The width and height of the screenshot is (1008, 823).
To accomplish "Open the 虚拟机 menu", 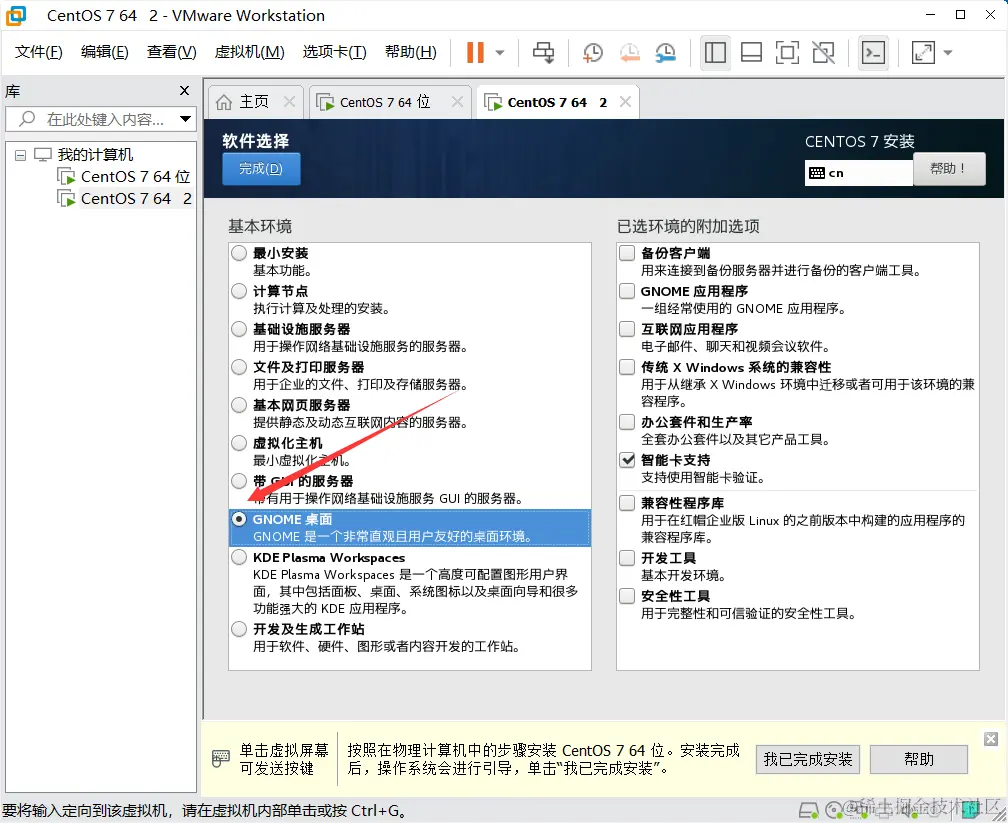I will 249,52.
